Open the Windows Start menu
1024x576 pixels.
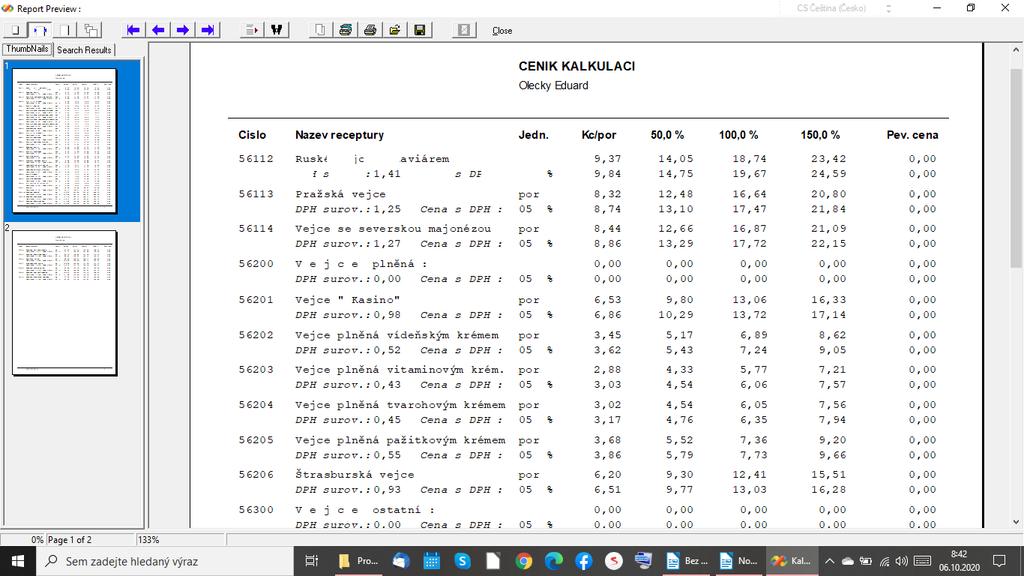[18, 561]
